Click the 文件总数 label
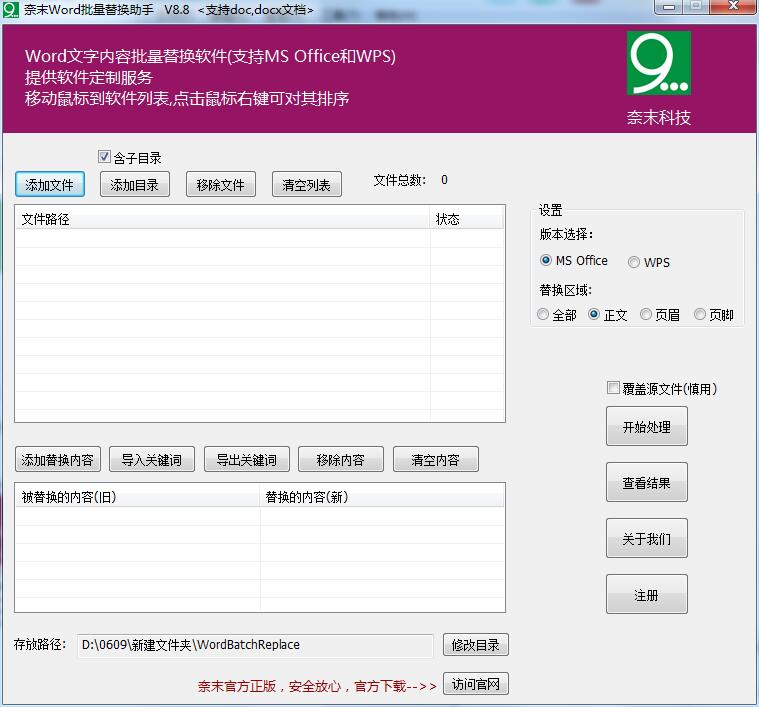The image size is (759, 707). click(400, 180)
